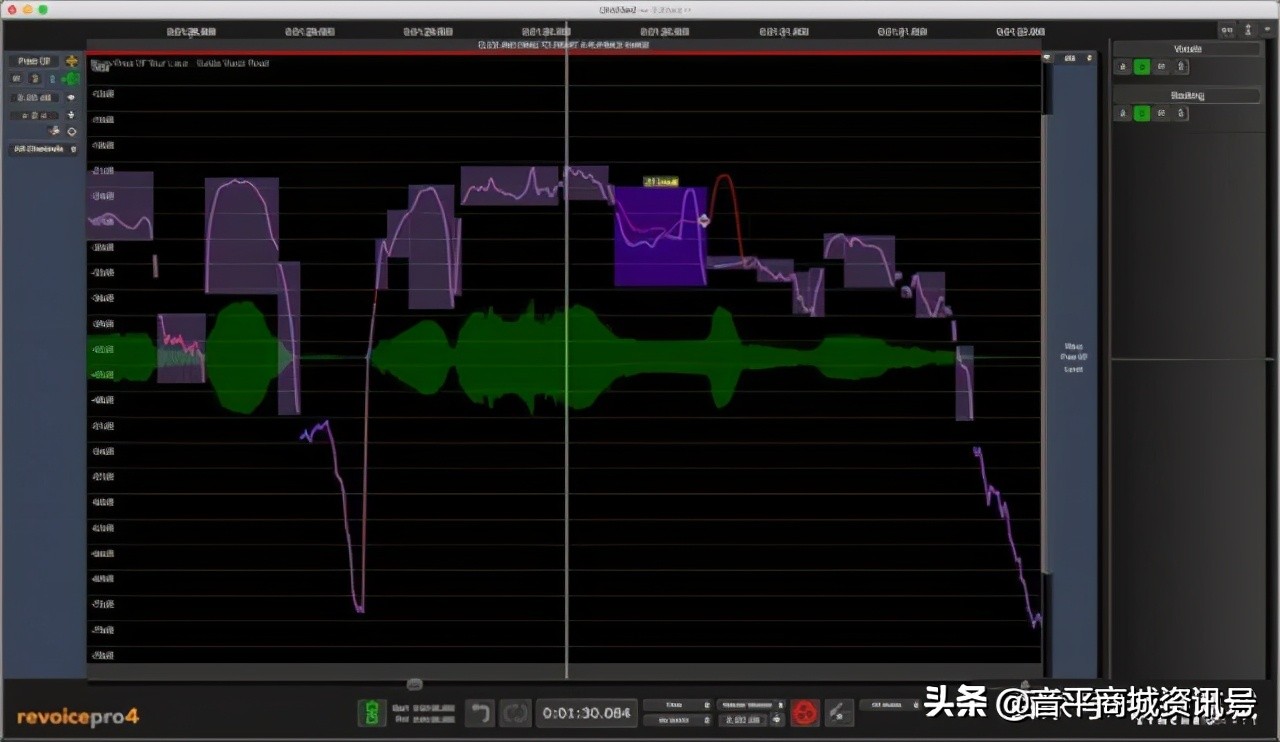
Task: Open the red process icon in transport bar
Action: [806, 712]
